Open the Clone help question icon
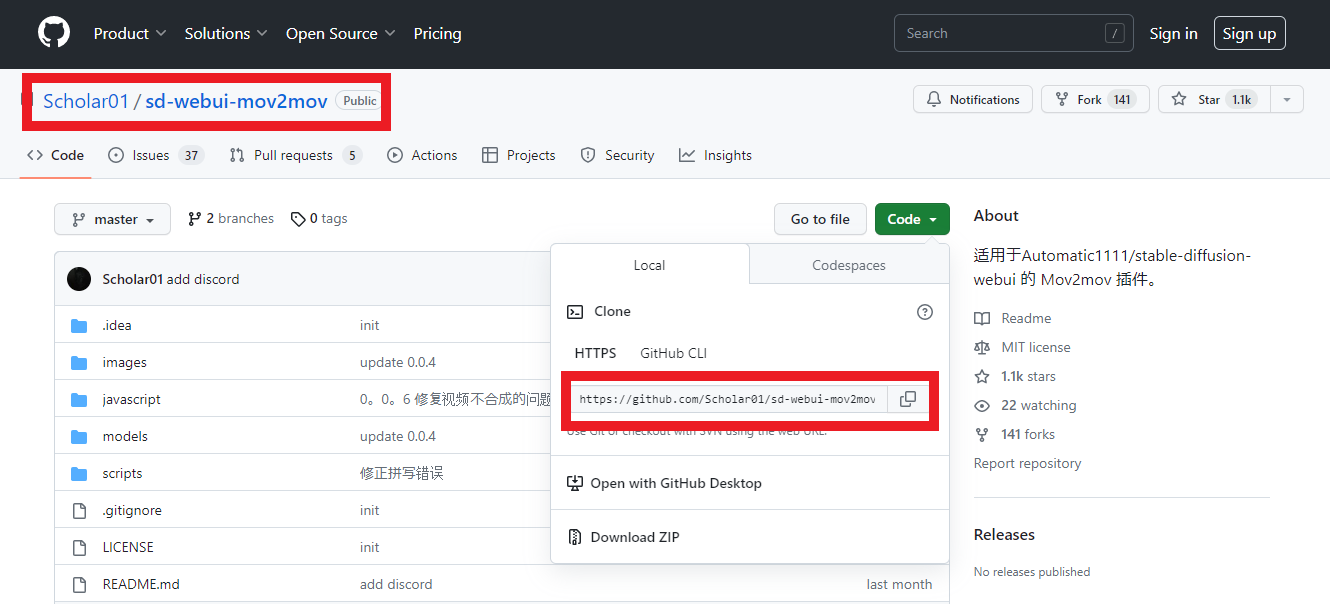 [925, 312]
